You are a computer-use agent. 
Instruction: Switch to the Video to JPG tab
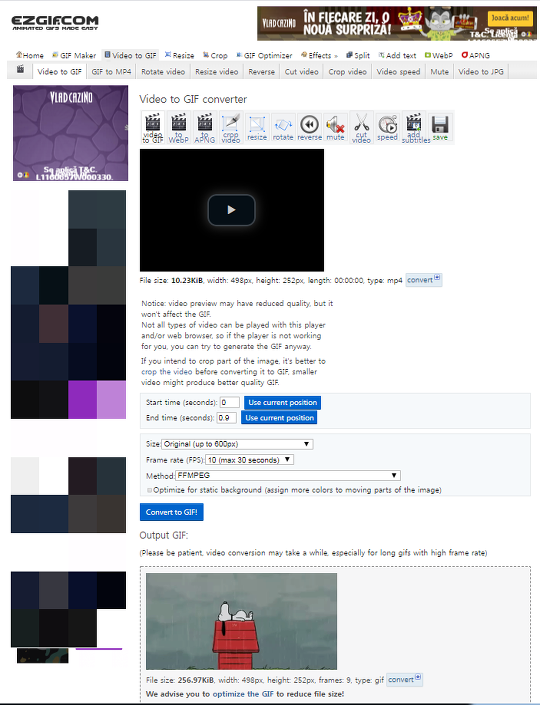point(481,71)
